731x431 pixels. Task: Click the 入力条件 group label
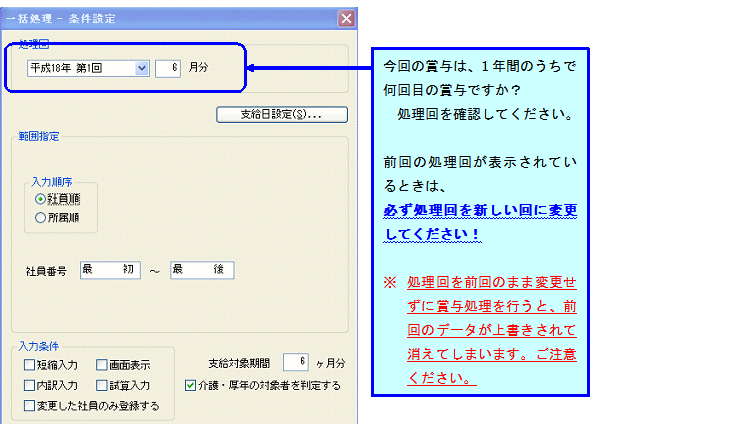(x=39, y=346)
